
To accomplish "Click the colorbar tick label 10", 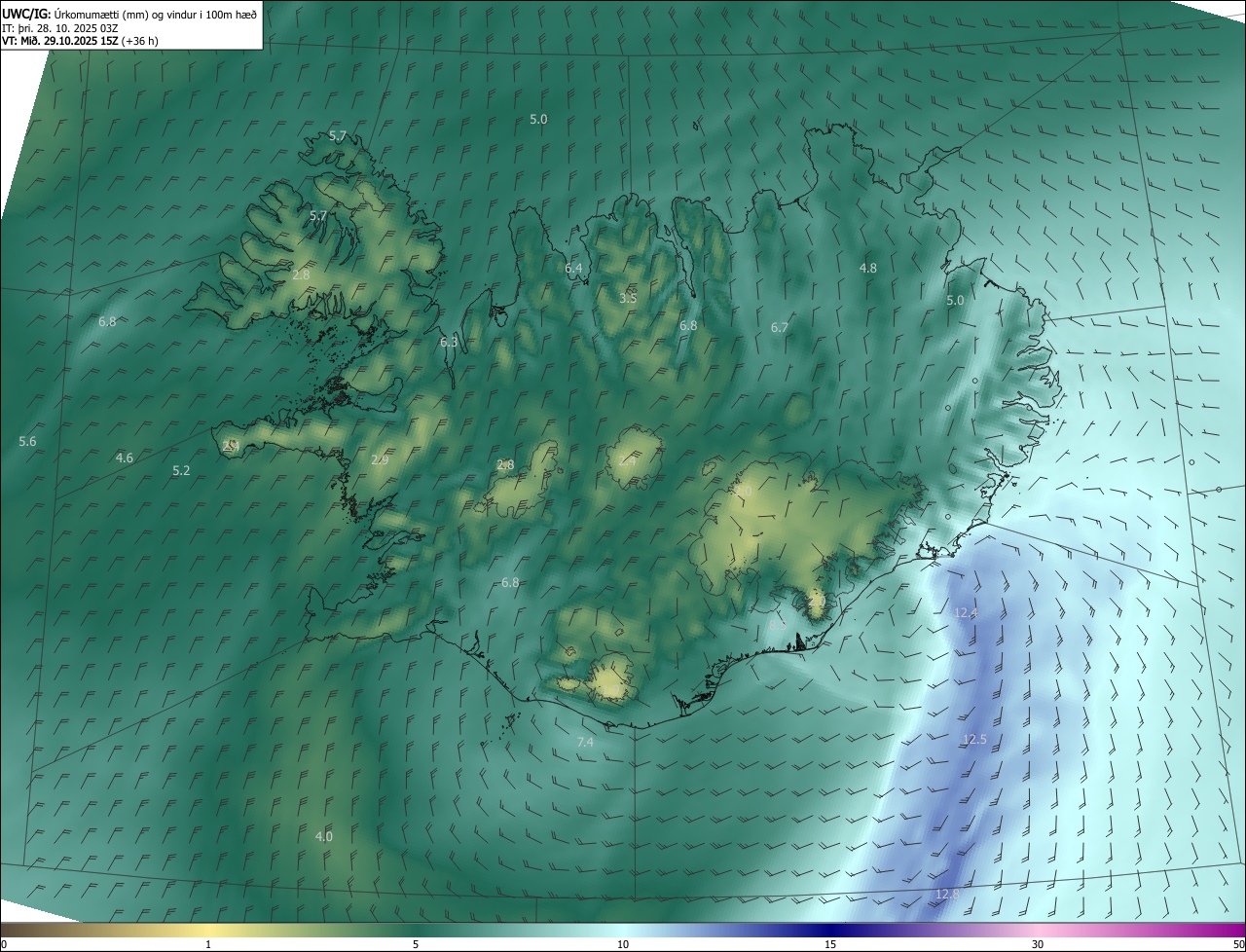I will pyautogui.click(x=623, y=945).
